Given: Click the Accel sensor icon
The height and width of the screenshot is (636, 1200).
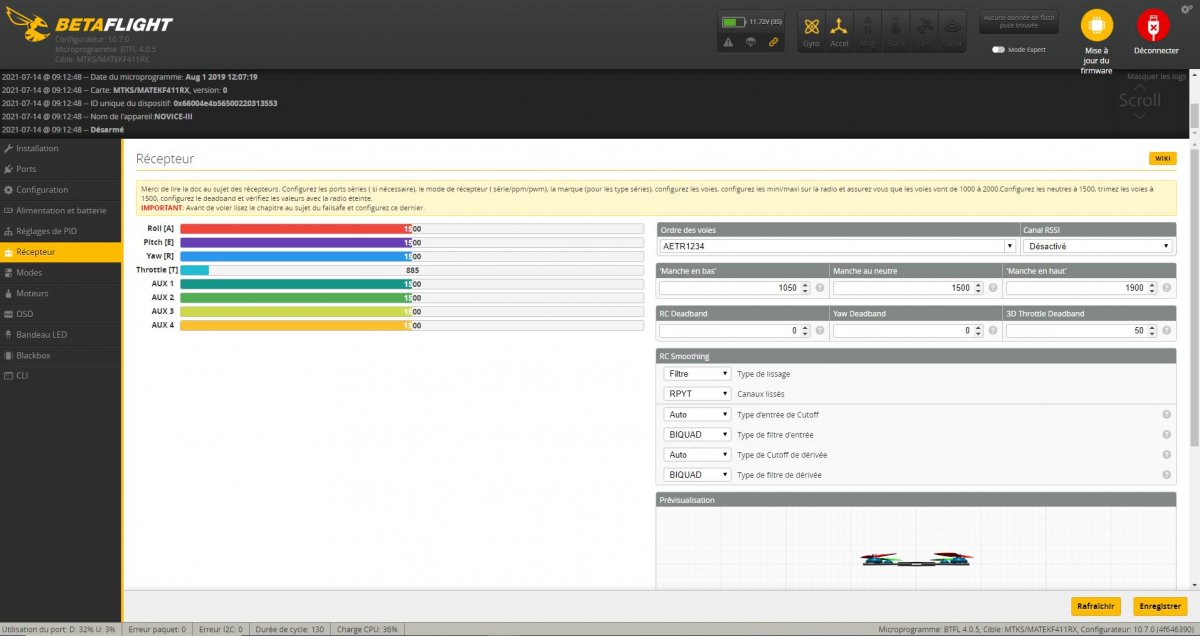Looking at the screenshot, I should [x=839, y=29].
